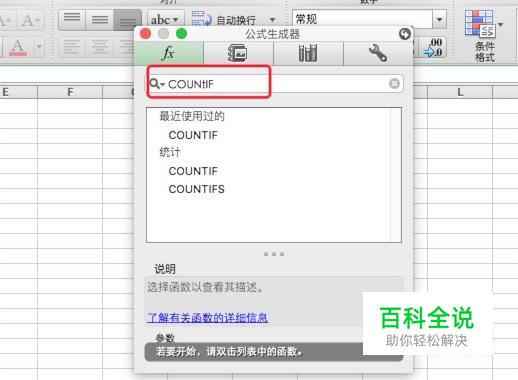Viewport: 518px width, 380px height.
Task: Click the round arrow button in title bar
Action: [x=405, y=34]
